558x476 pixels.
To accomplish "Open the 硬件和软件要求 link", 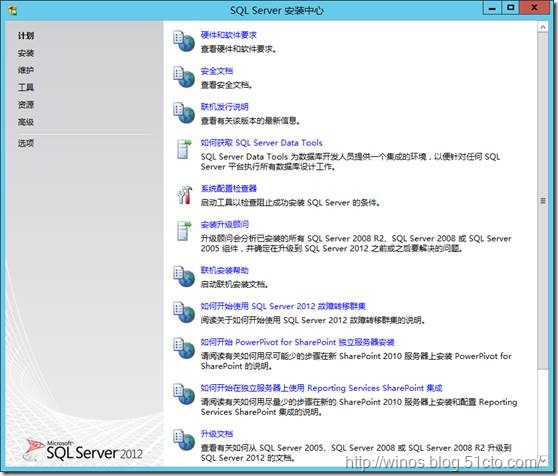I will (x=228, y=35).
